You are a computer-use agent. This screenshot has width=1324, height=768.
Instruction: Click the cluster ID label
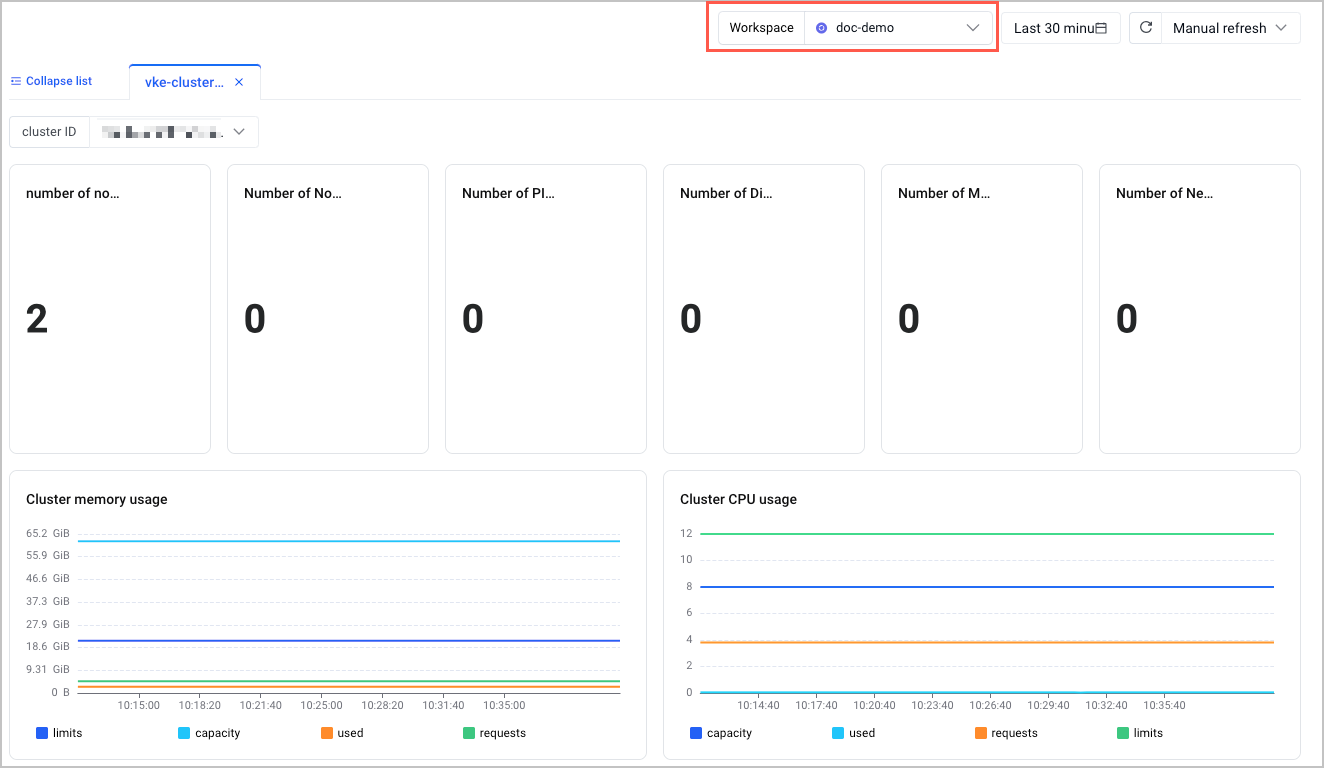pyautogui.click(x=49, y=132)
